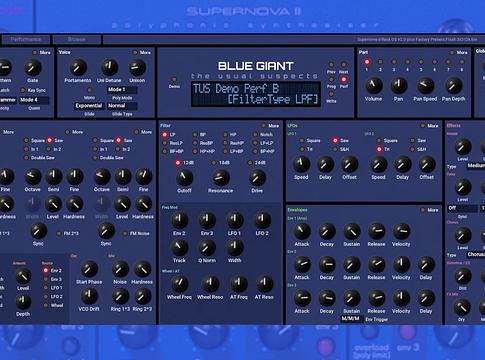Image resolution: width=485 pixels, height=360 pixels.
Task: Open the Performance tab
Action: point(26,39)
